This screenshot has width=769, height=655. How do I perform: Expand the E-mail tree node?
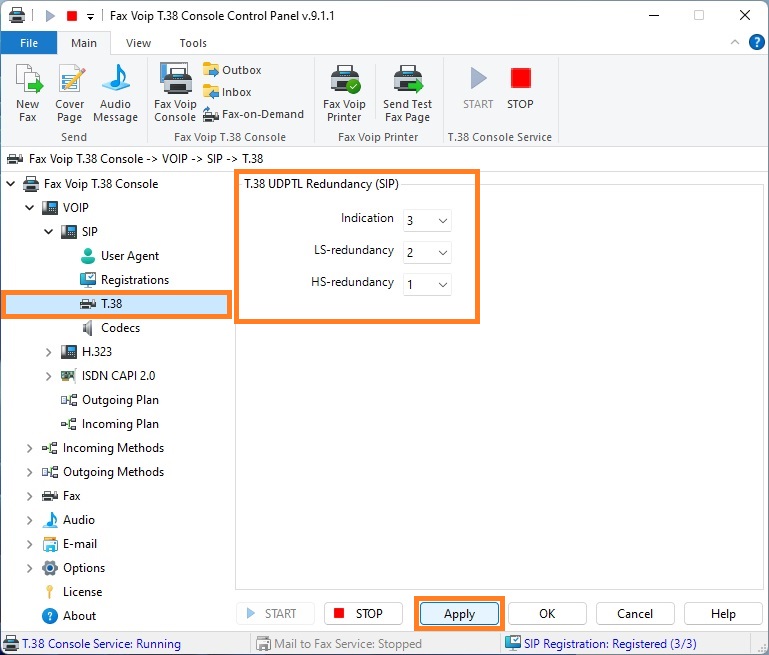(x=29, y=544)
